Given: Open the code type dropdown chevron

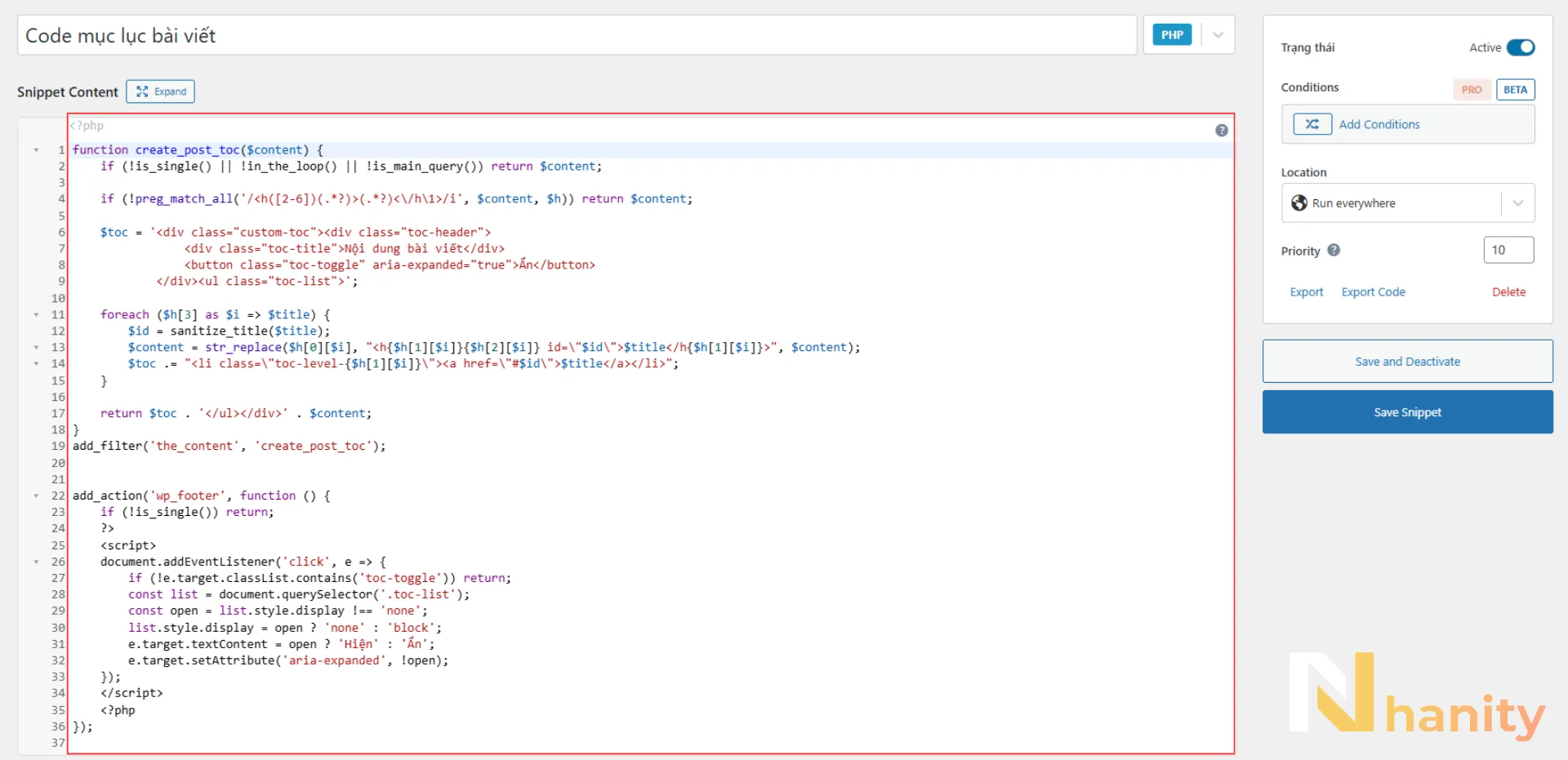Looking at the screenshot, I should (1218, 35).
